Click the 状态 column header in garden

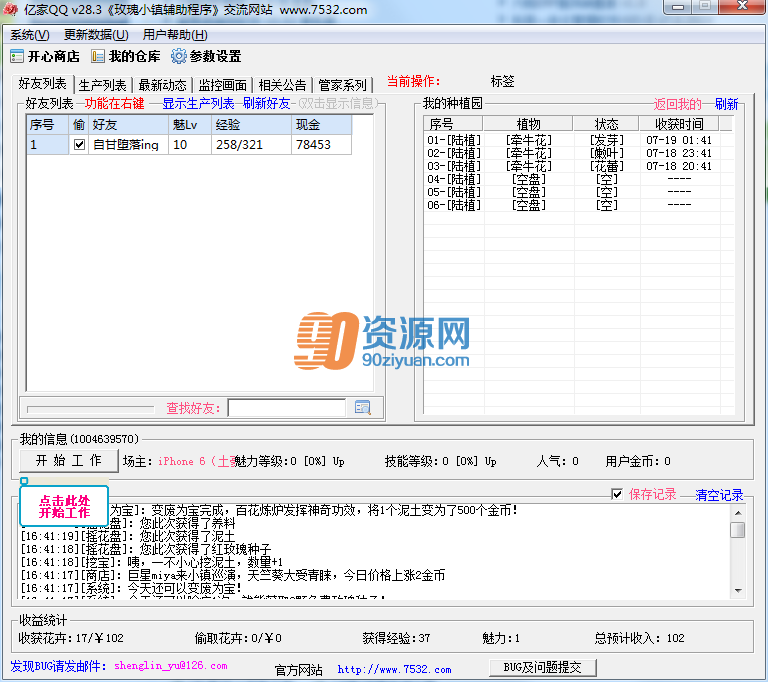click(606, 123)
